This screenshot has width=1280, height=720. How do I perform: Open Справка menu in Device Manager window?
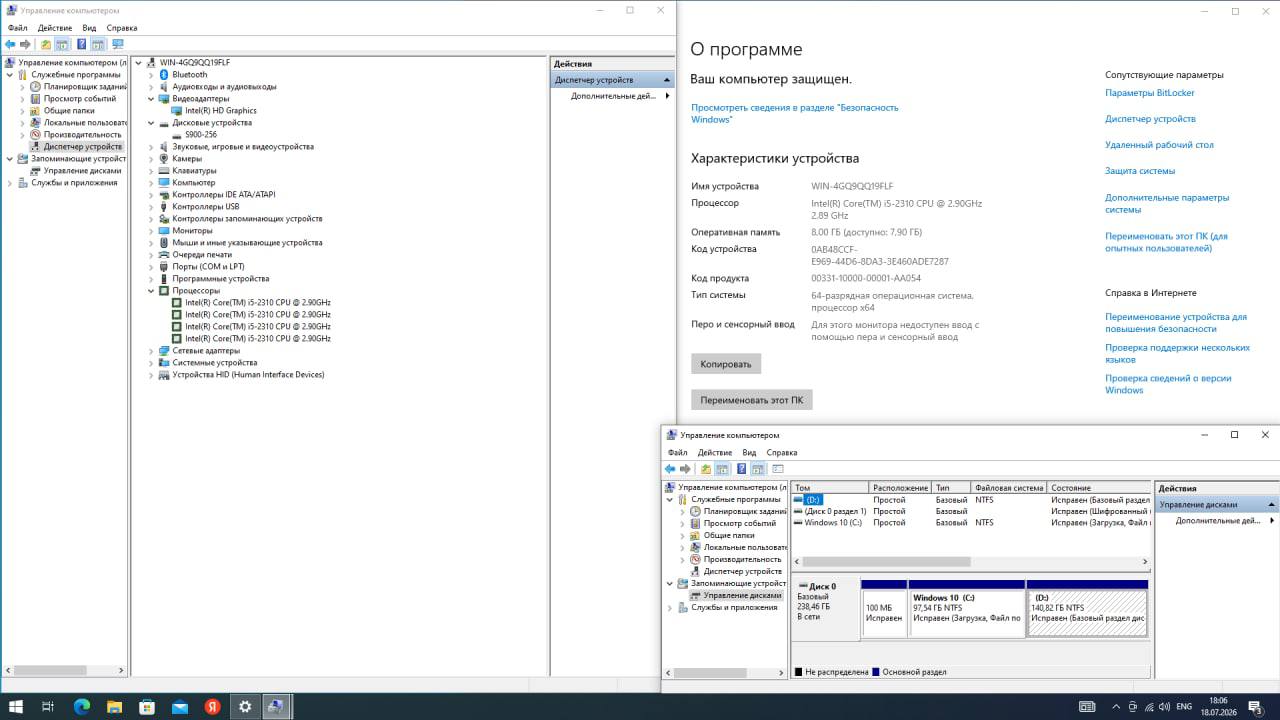(122, 28)
